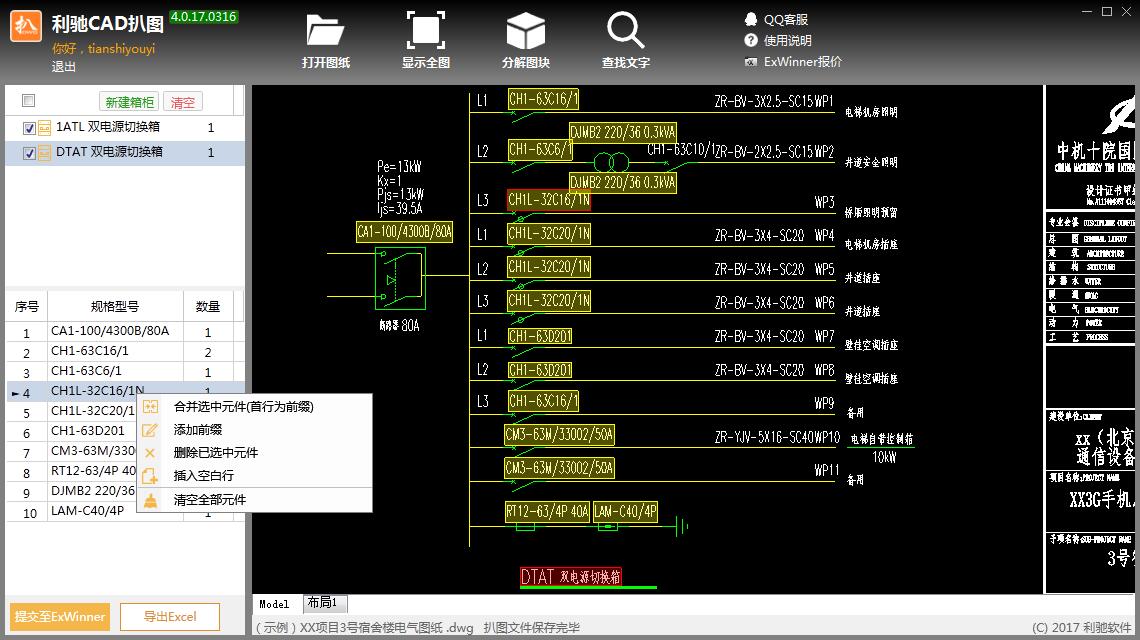Toggle the select-all checkbox above cabinet list

coord(28,100)
